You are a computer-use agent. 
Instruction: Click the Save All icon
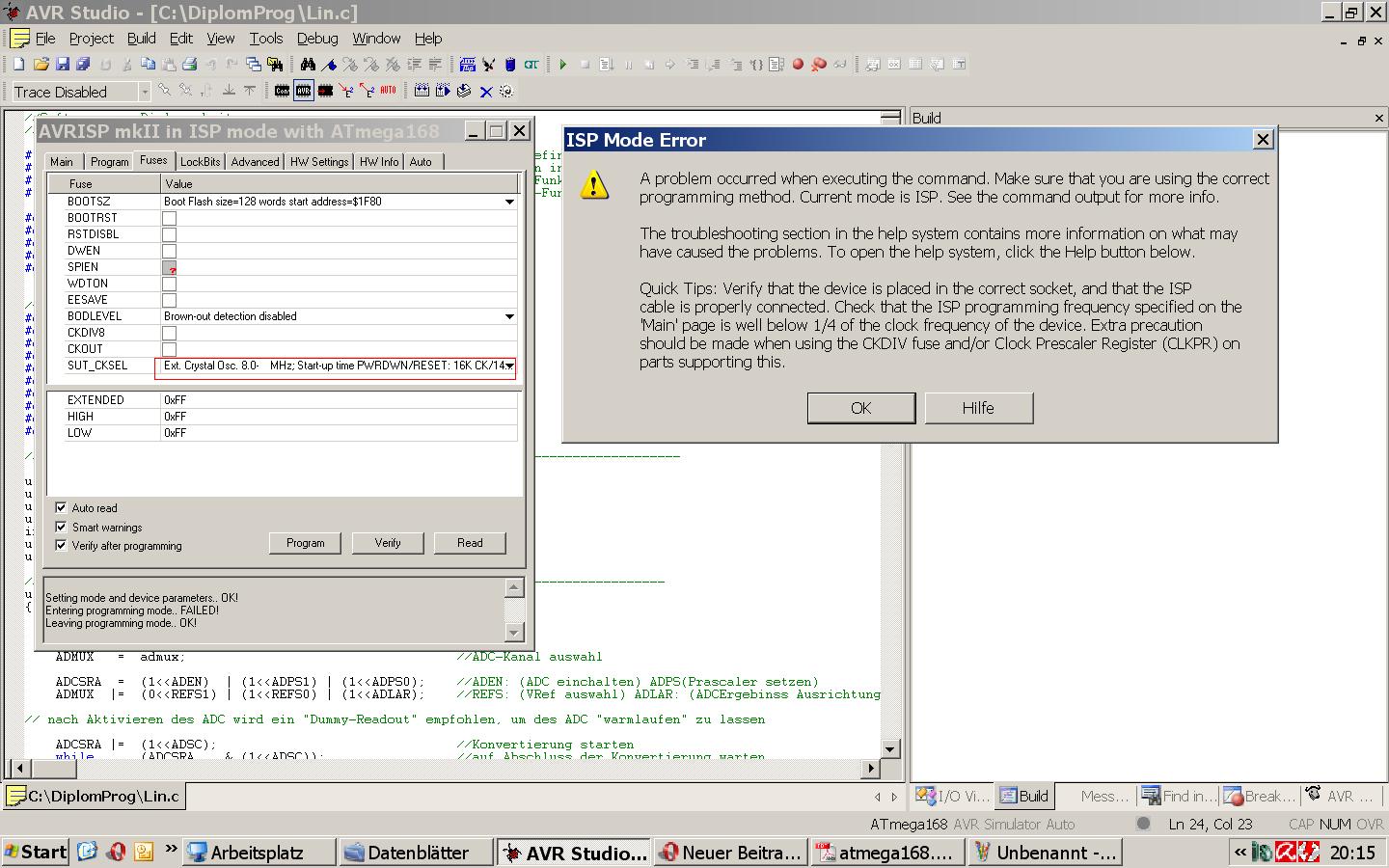[83, 65]
